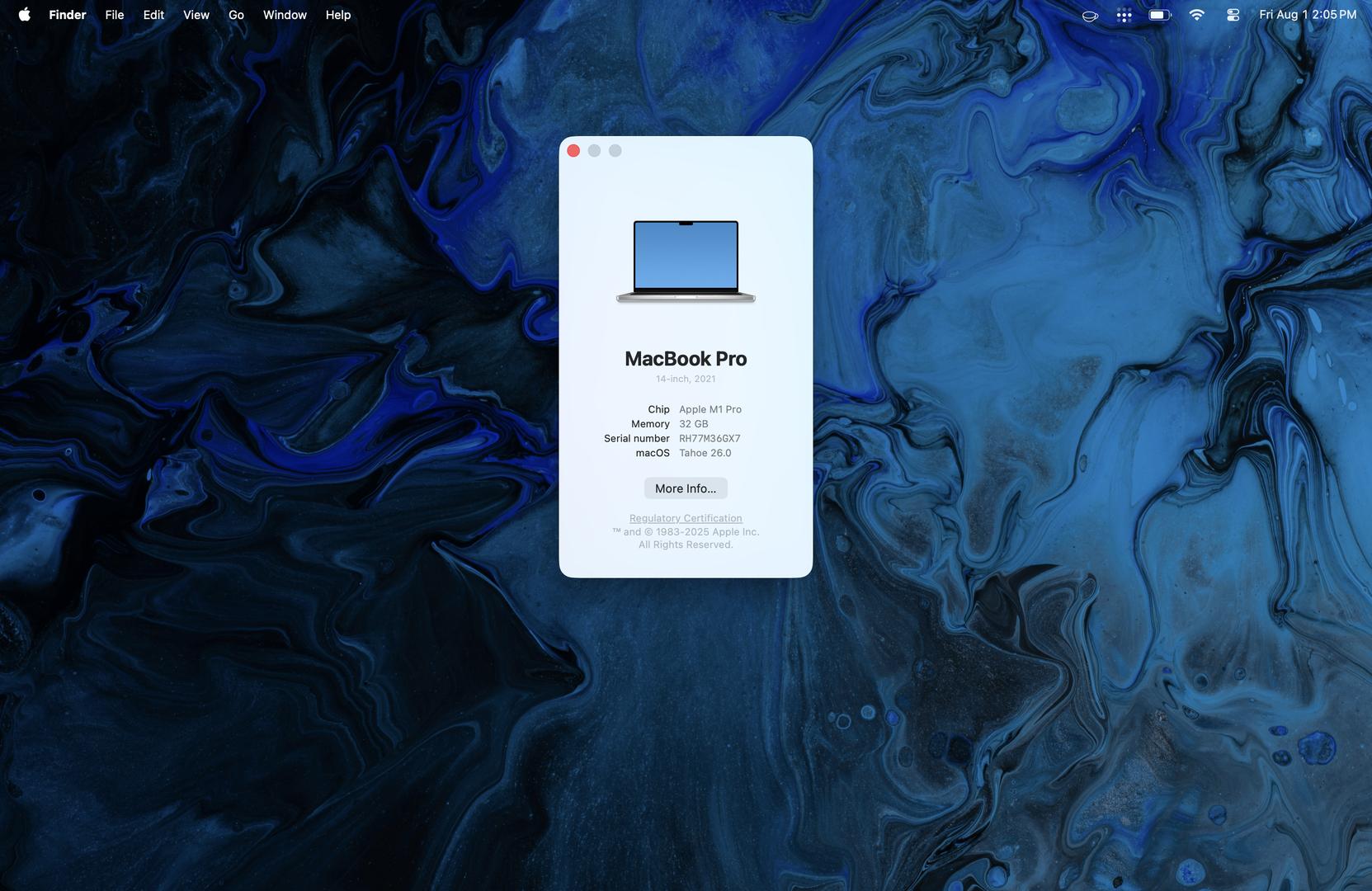This screenshot has height=891, width=1372.
Task: Click the Apple Inc. copyright text
Action: click(x=686, y=532)
